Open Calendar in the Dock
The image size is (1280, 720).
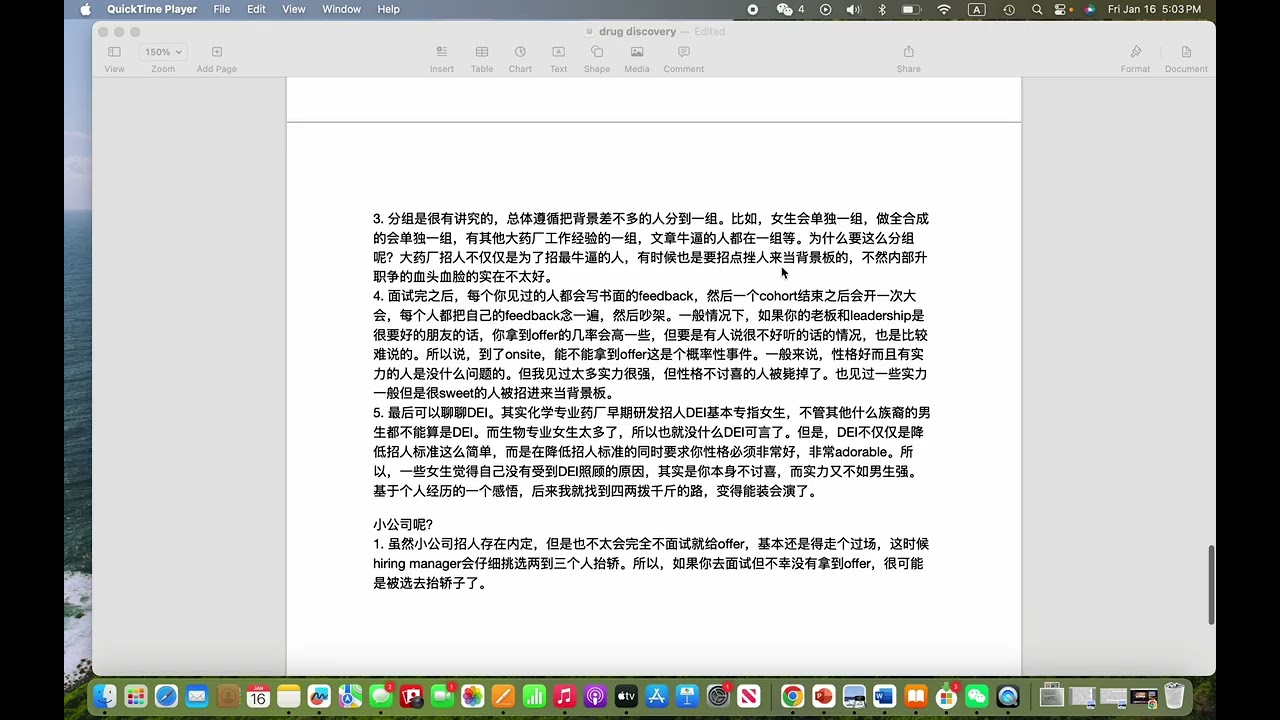[x=258, y=696]
